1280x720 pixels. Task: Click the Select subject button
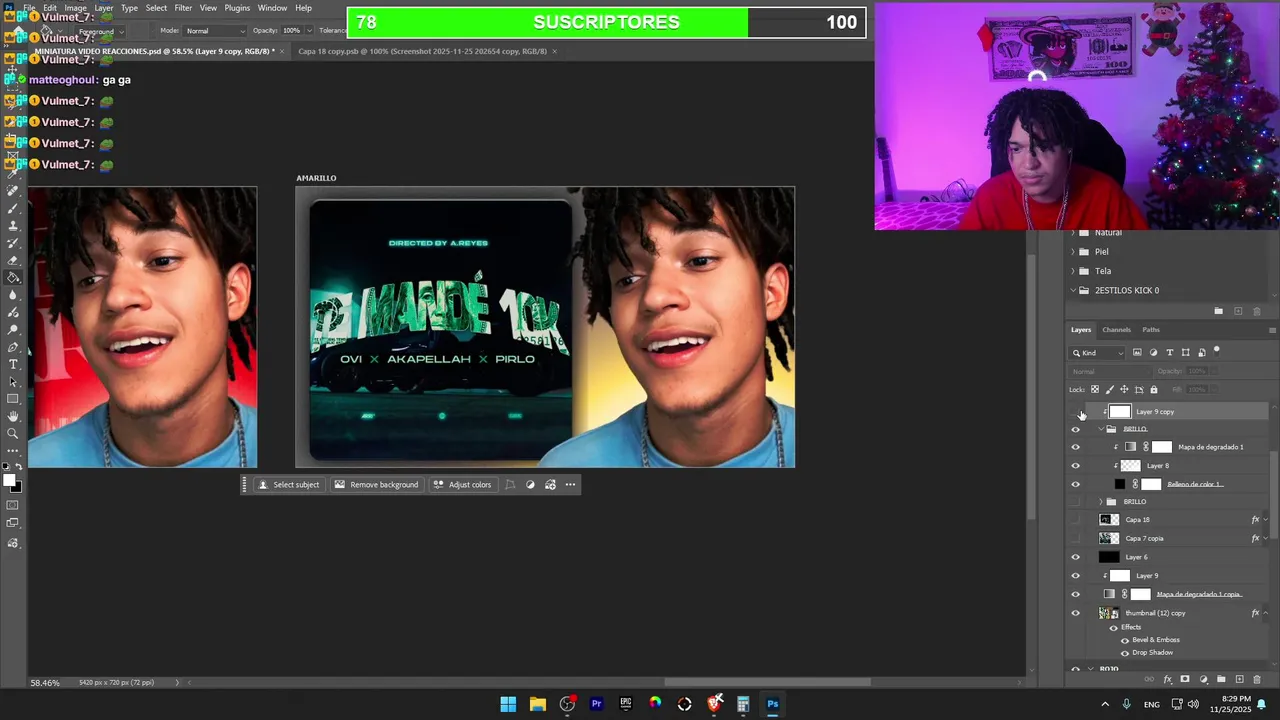[289, 485]
